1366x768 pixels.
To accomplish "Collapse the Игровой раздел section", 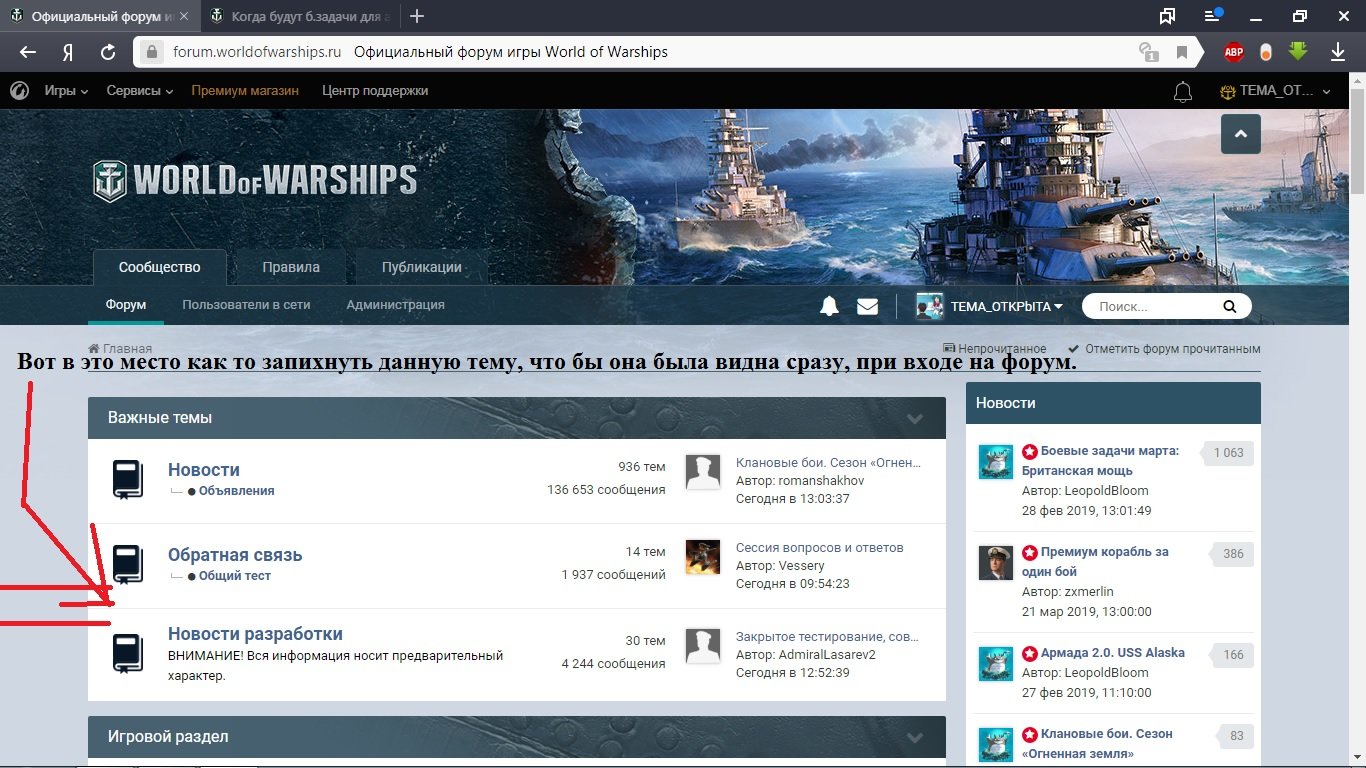I will [x=914, y=737].
